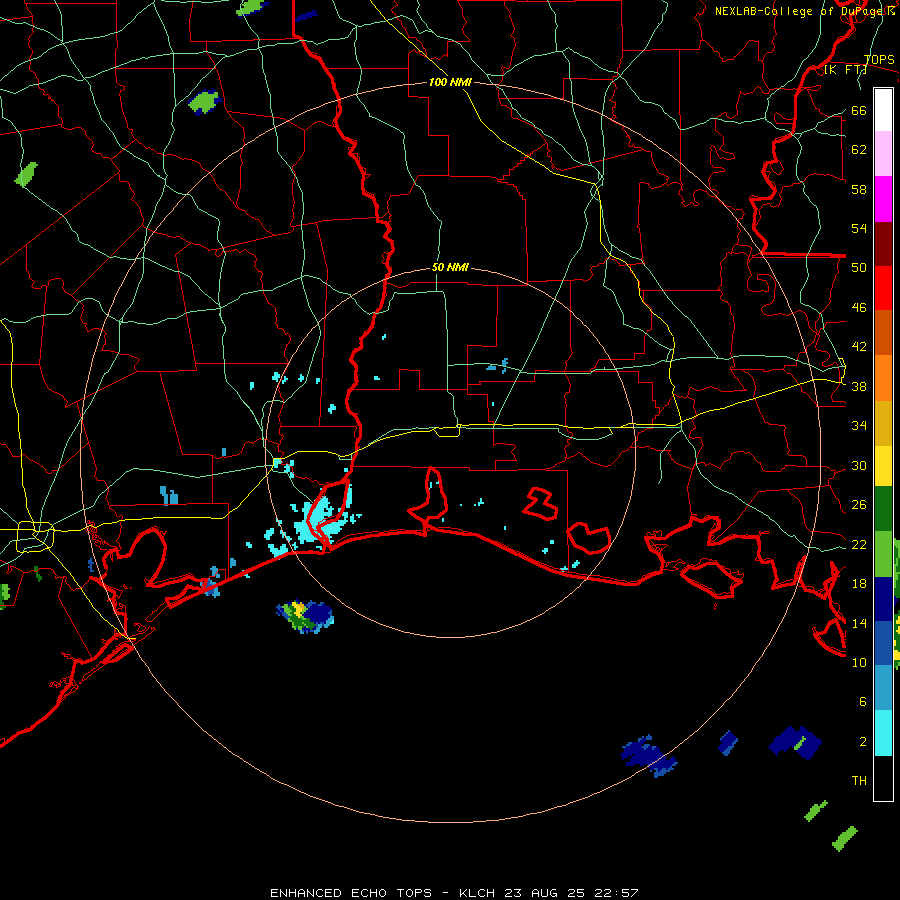Viewport: 900px width, 900px height.
Task: Click the white 66 kft color swatch
Action: [x=883, y=110]
